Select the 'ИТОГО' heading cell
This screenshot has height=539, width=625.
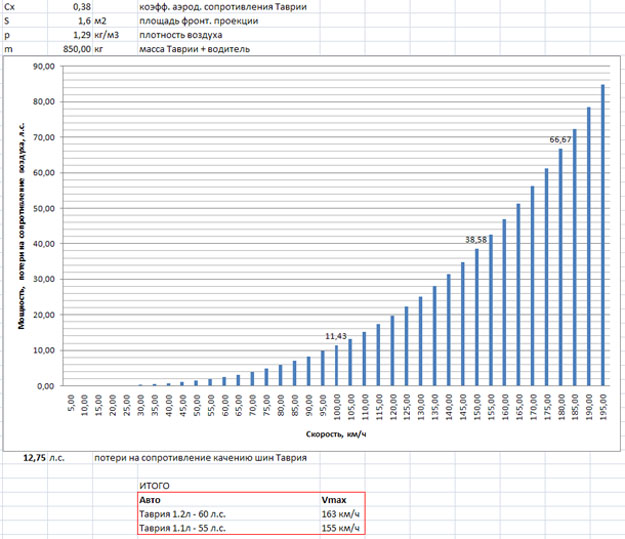(x=155, y=484)
